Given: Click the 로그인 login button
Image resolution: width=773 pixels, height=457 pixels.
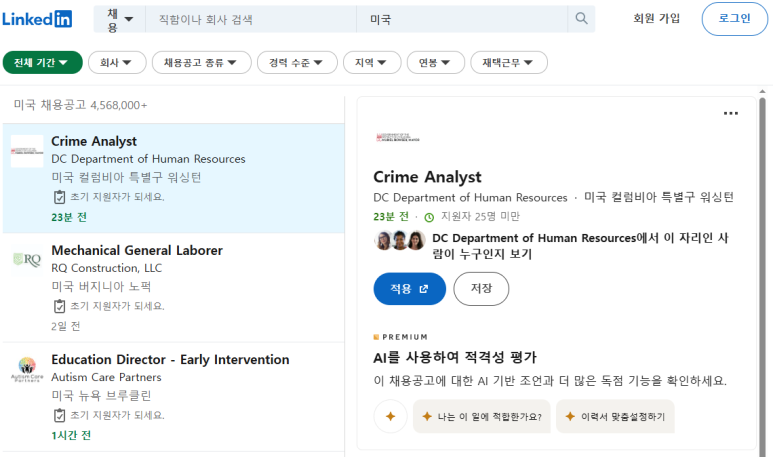Looking at the screenshot, I should 735,19.
